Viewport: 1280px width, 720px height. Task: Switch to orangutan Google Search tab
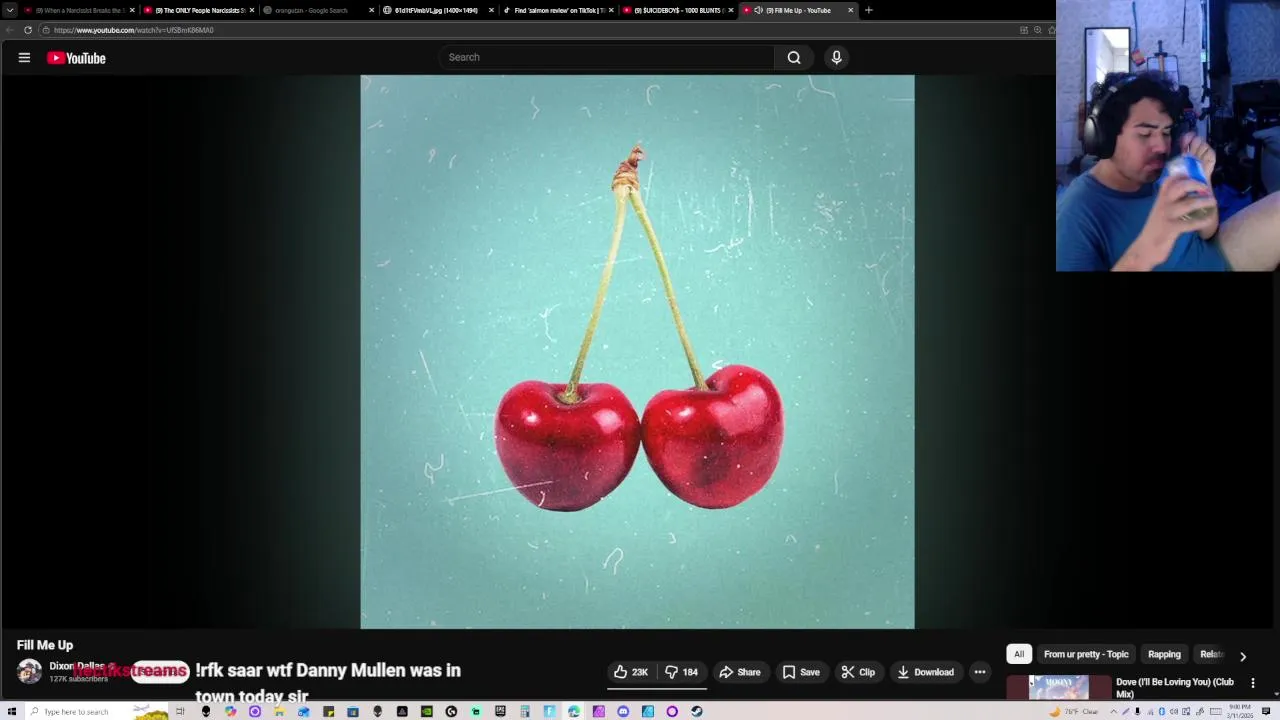click(x=318, y=10)
